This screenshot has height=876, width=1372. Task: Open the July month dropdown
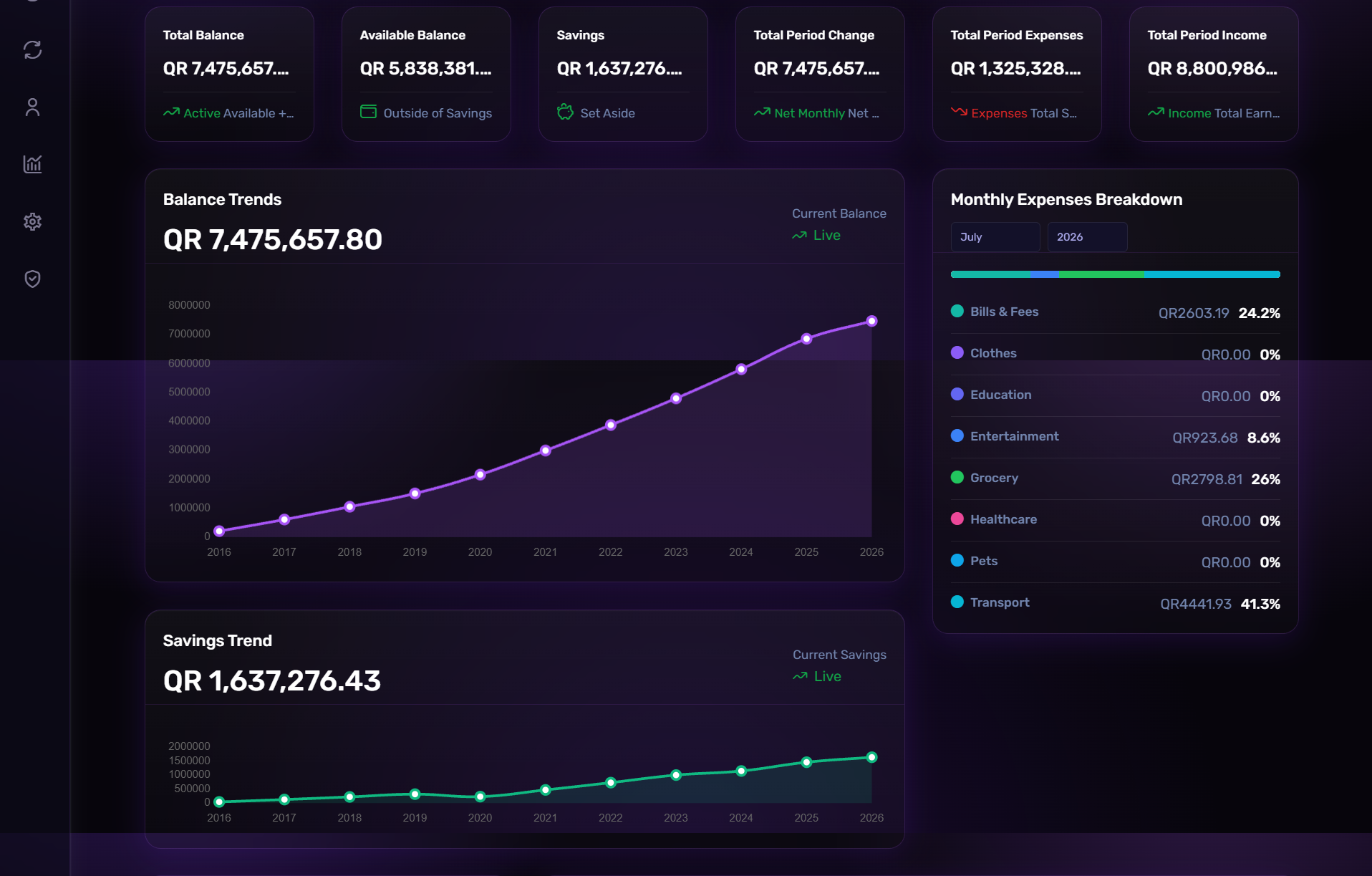click(x=995, y=237)
